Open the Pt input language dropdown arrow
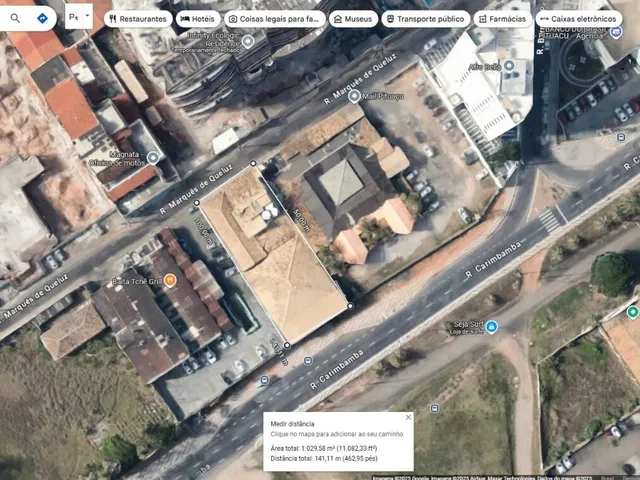The height and width of the screenshot is (480, 640). (87, 16)
